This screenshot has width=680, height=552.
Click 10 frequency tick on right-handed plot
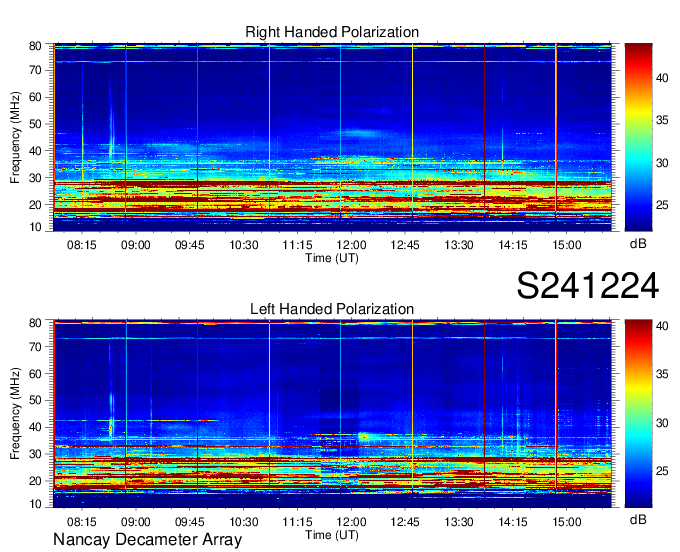point(35,227)
